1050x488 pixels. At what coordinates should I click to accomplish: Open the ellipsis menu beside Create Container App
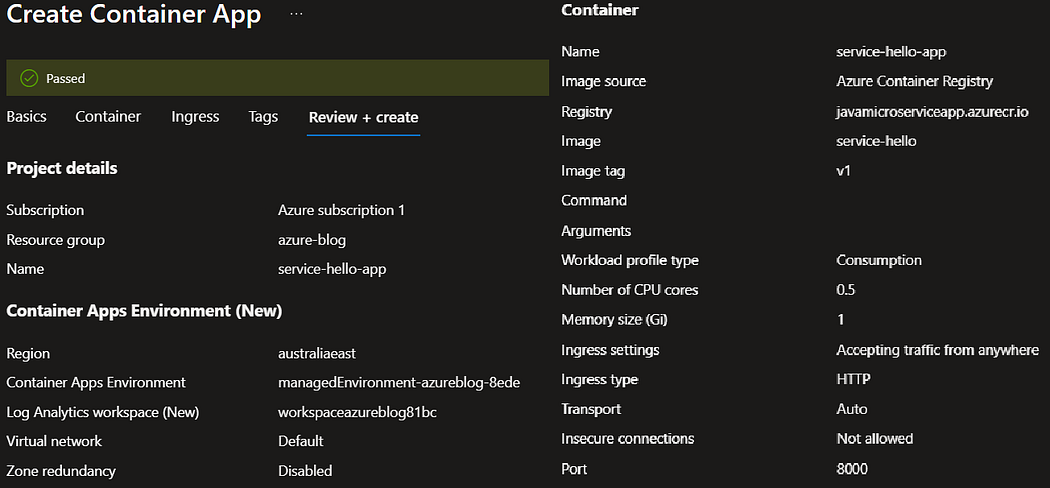pyautogui.click(x=296, y=14)
